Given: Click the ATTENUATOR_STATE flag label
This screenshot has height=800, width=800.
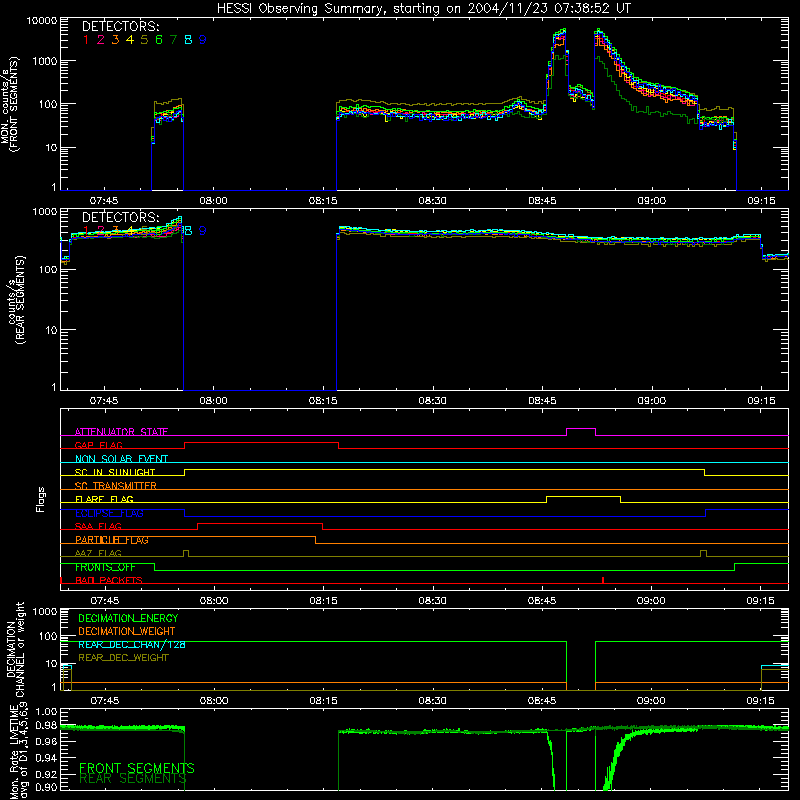Looking at the screenshot, I should 121,432.
